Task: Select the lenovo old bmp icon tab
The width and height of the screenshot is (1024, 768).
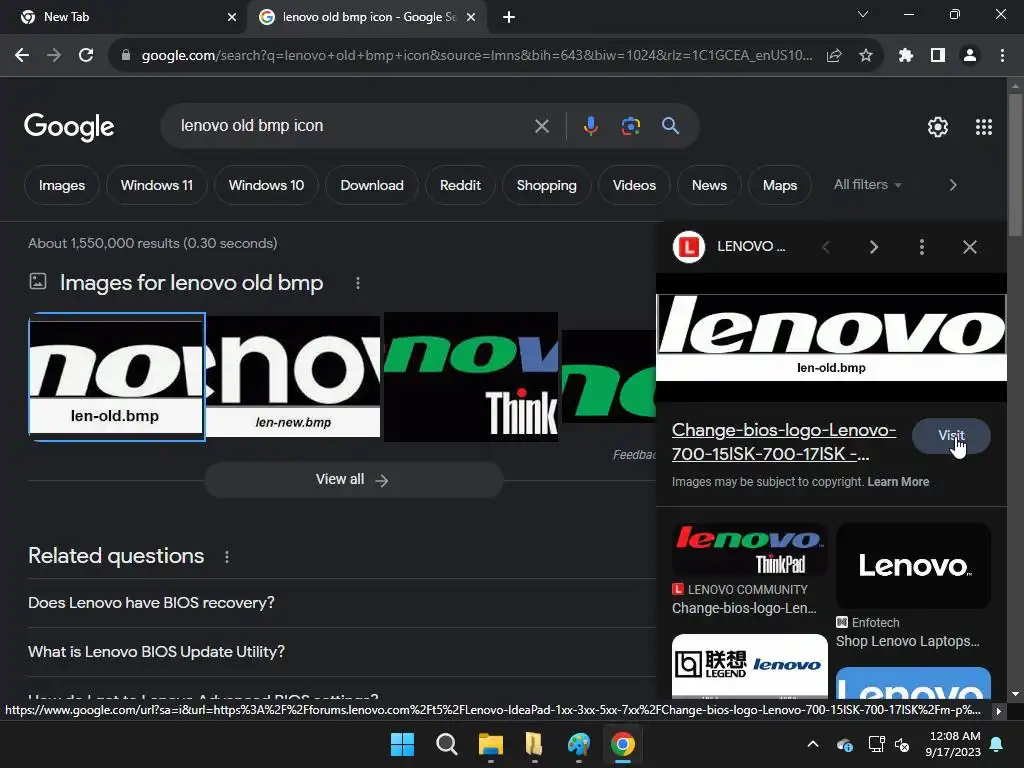Action: (368, 17)
